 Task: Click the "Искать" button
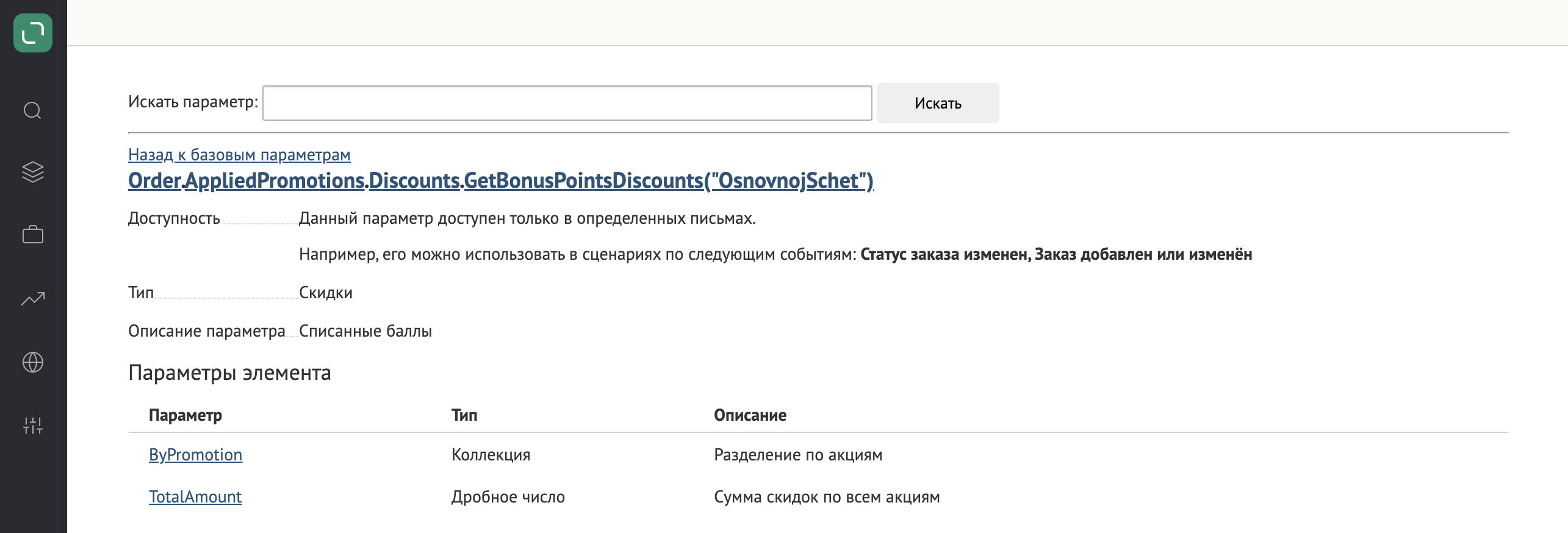point(938,103)
